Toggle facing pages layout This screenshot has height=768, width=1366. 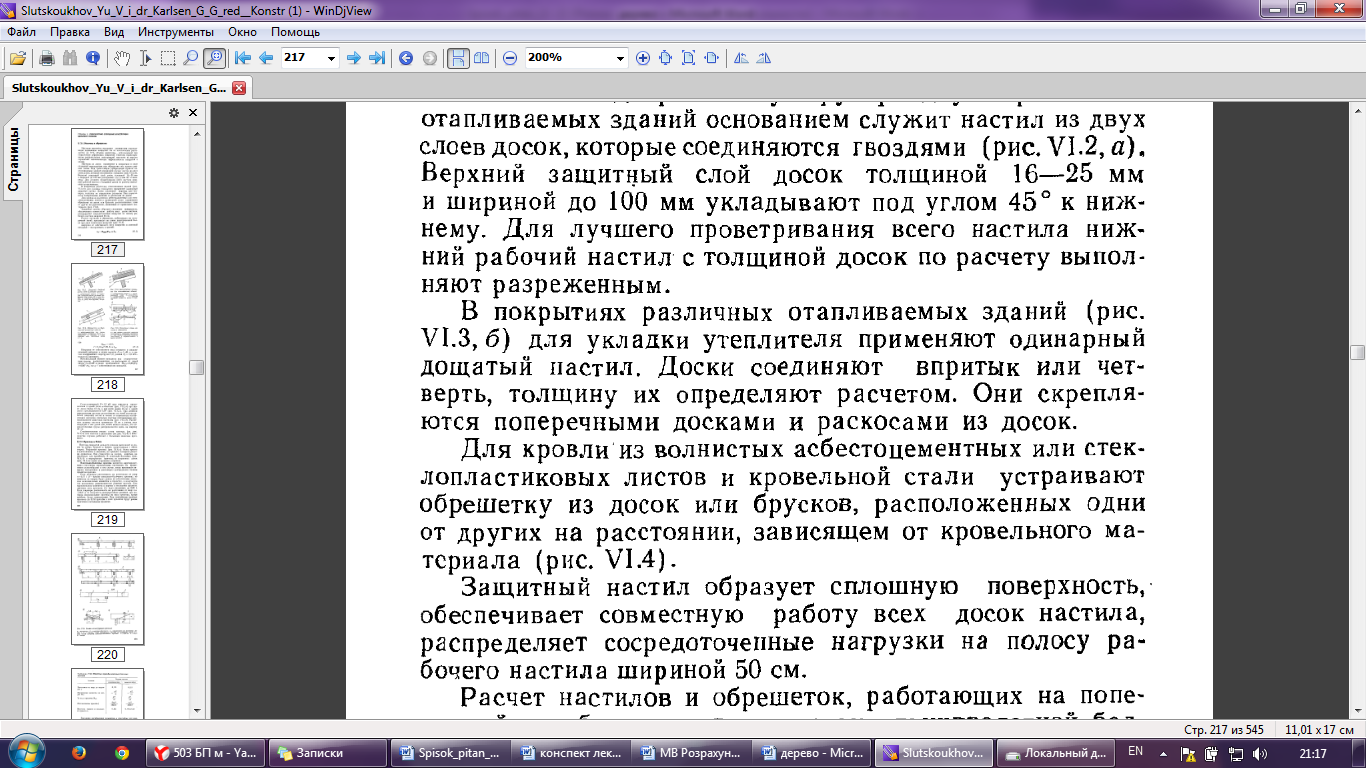pos(482,58)
